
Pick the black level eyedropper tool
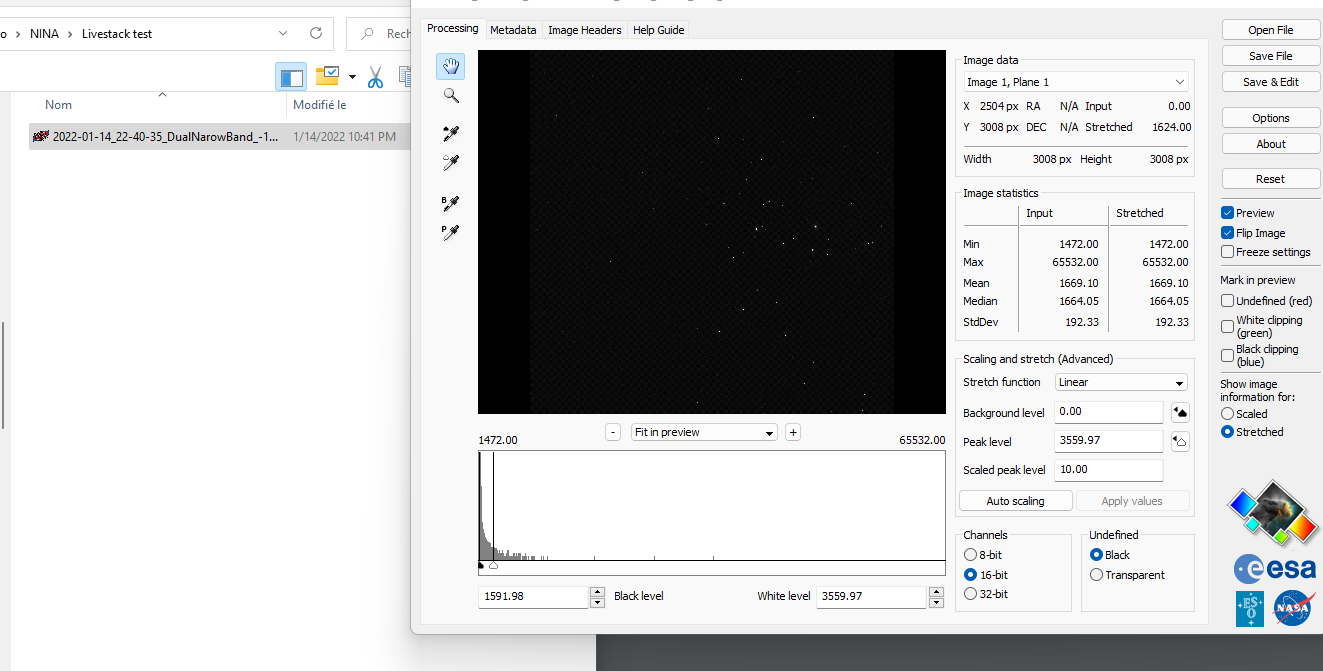(451, 133)
